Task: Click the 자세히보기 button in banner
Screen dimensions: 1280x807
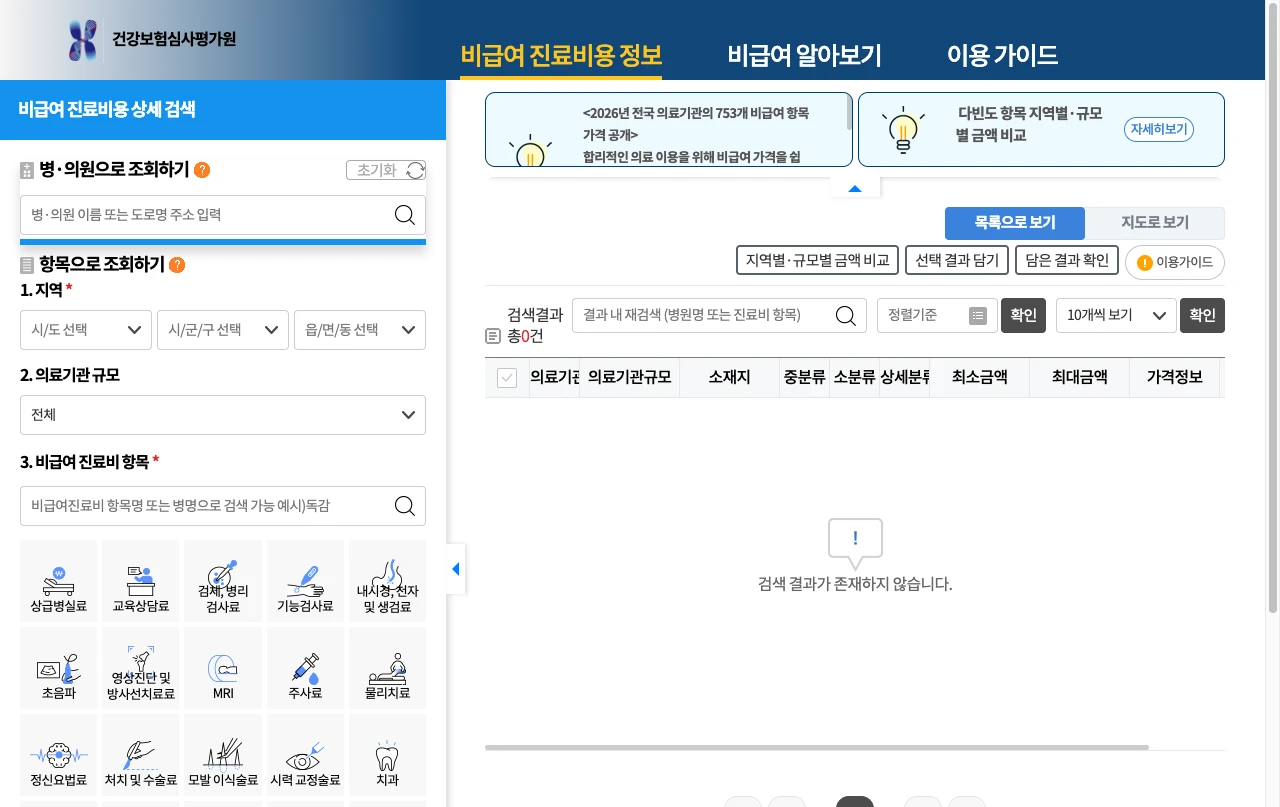Action: (x=1159, y=130)
